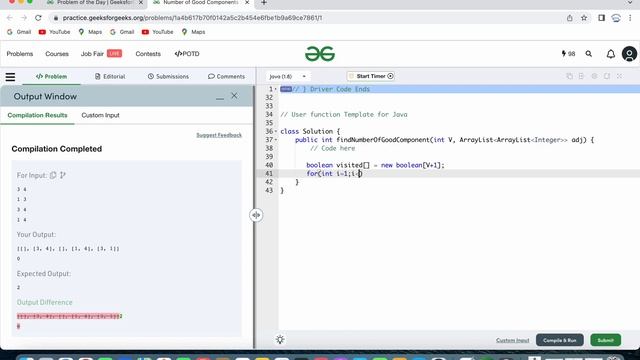This screenshot has height=360, width=640.
Task: Click Output Difference label
Action: 44,302
